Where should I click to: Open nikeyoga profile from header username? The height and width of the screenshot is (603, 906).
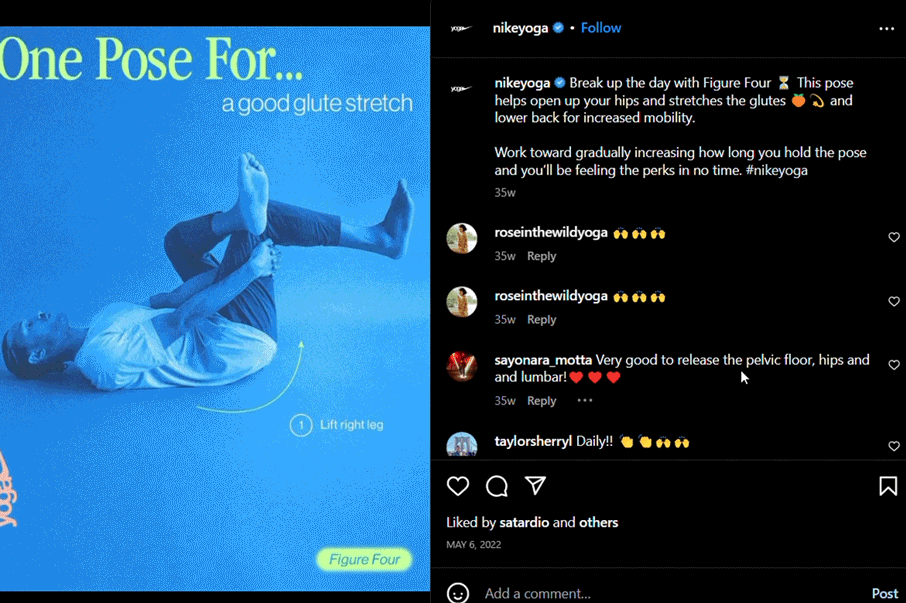[x=520, y=28]
